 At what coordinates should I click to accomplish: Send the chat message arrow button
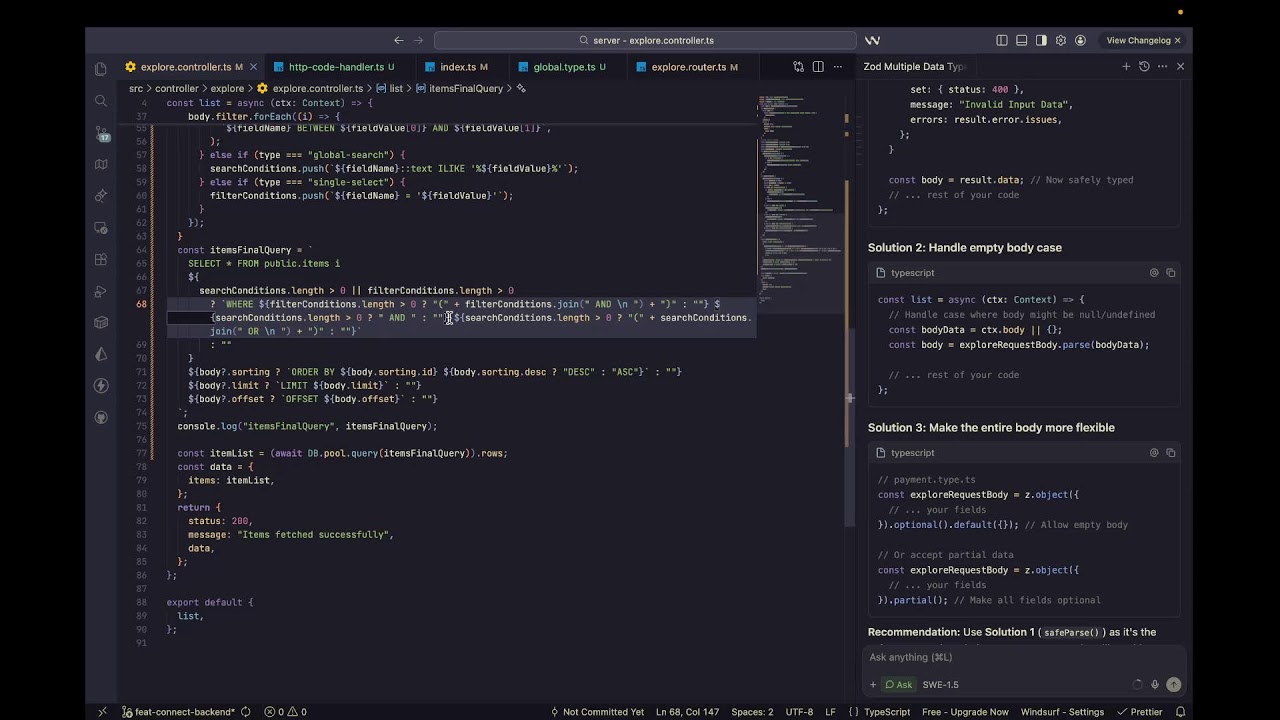click(x=1173, y=685)
